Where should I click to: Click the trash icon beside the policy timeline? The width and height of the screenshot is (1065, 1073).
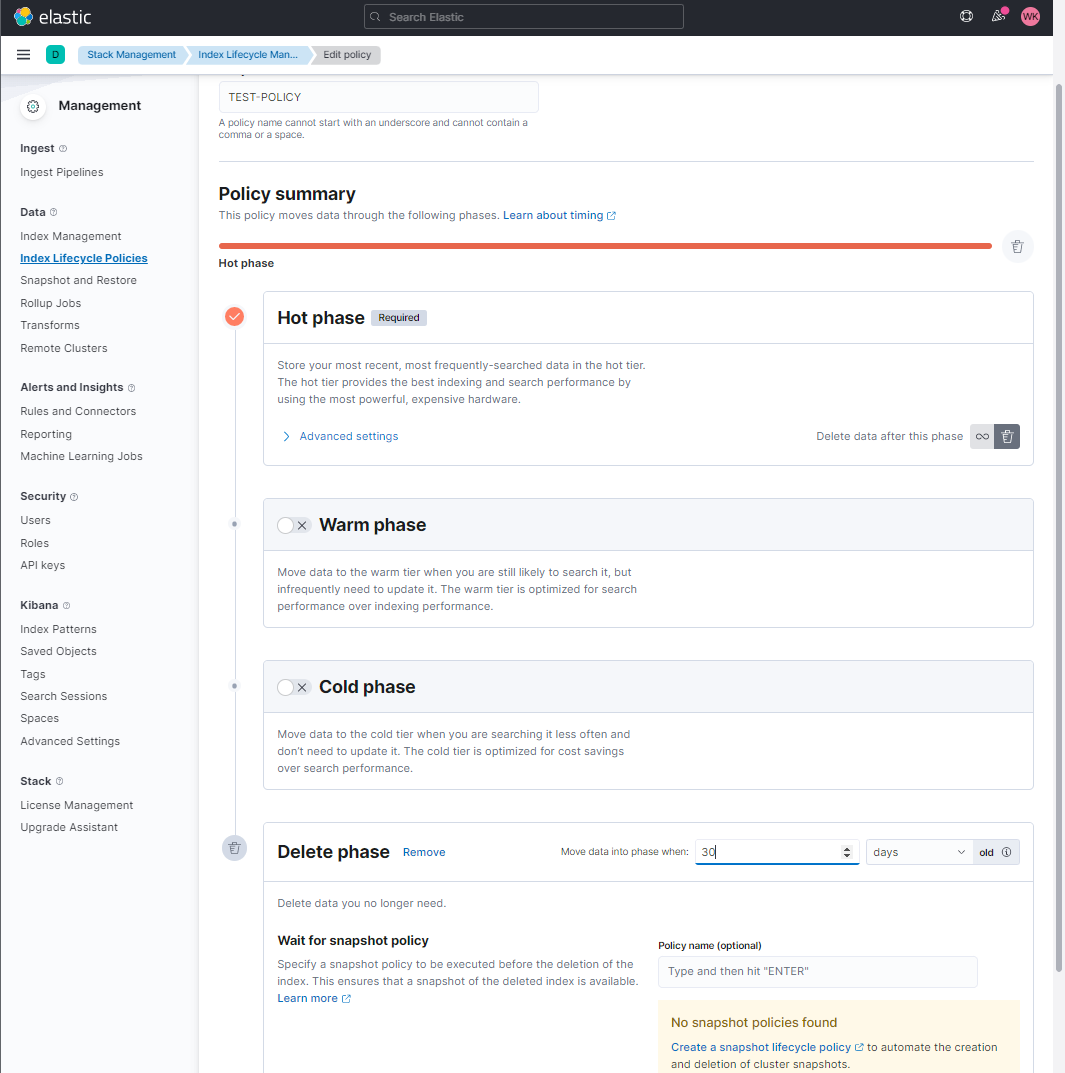(x=1017, y=246)
